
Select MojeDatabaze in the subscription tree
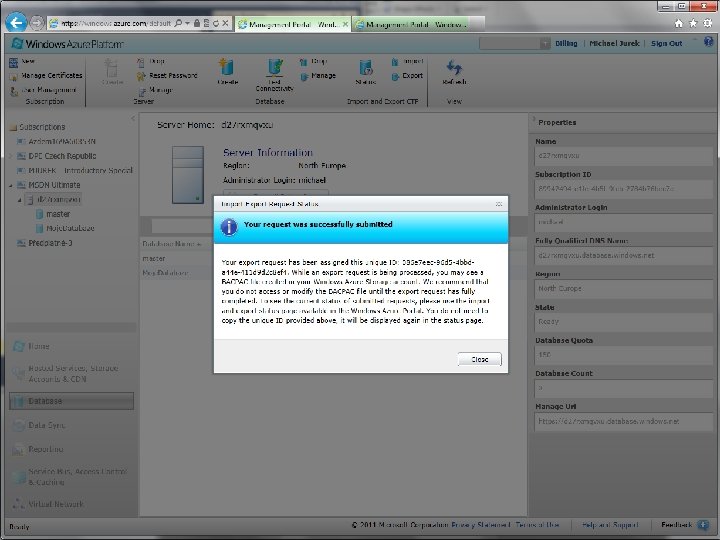tap(70, 228)
